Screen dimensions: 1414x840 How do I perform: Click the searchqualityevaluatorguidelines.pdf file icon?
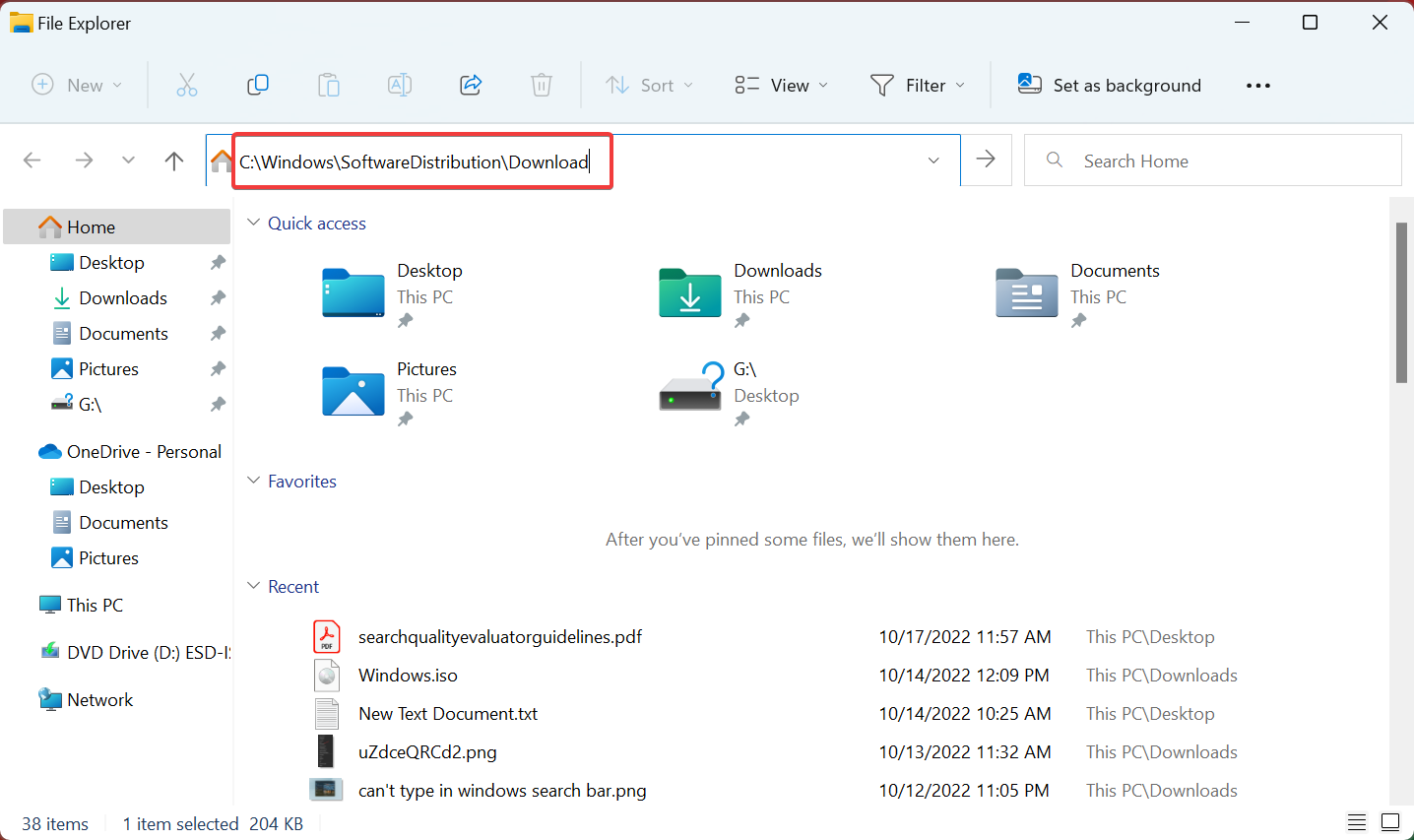[327, 637]
